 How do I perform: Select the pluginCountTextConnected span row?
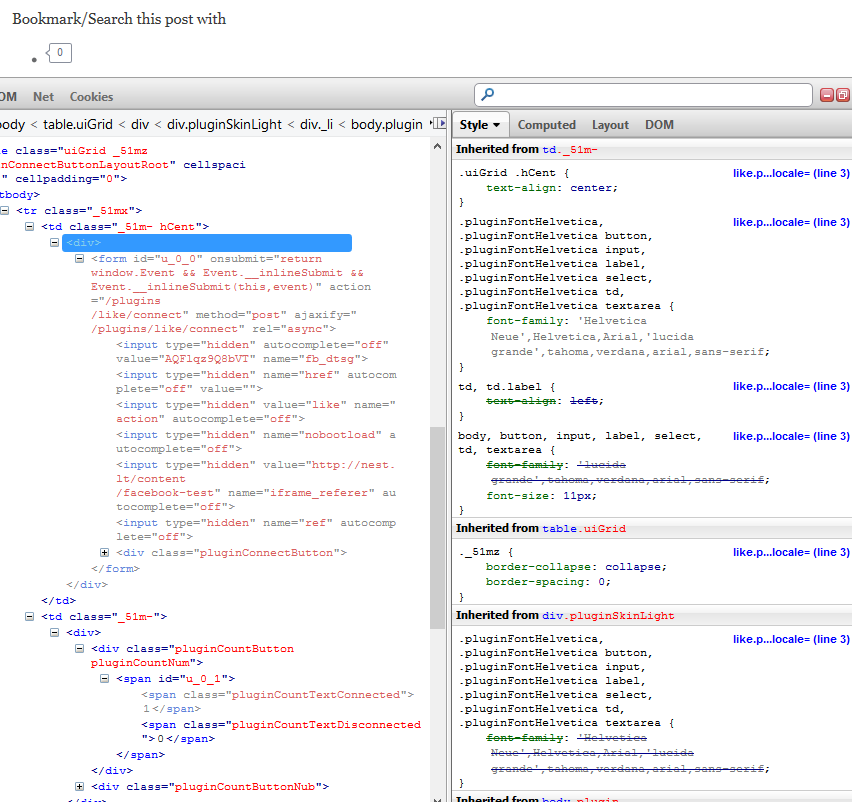[278, 701]
